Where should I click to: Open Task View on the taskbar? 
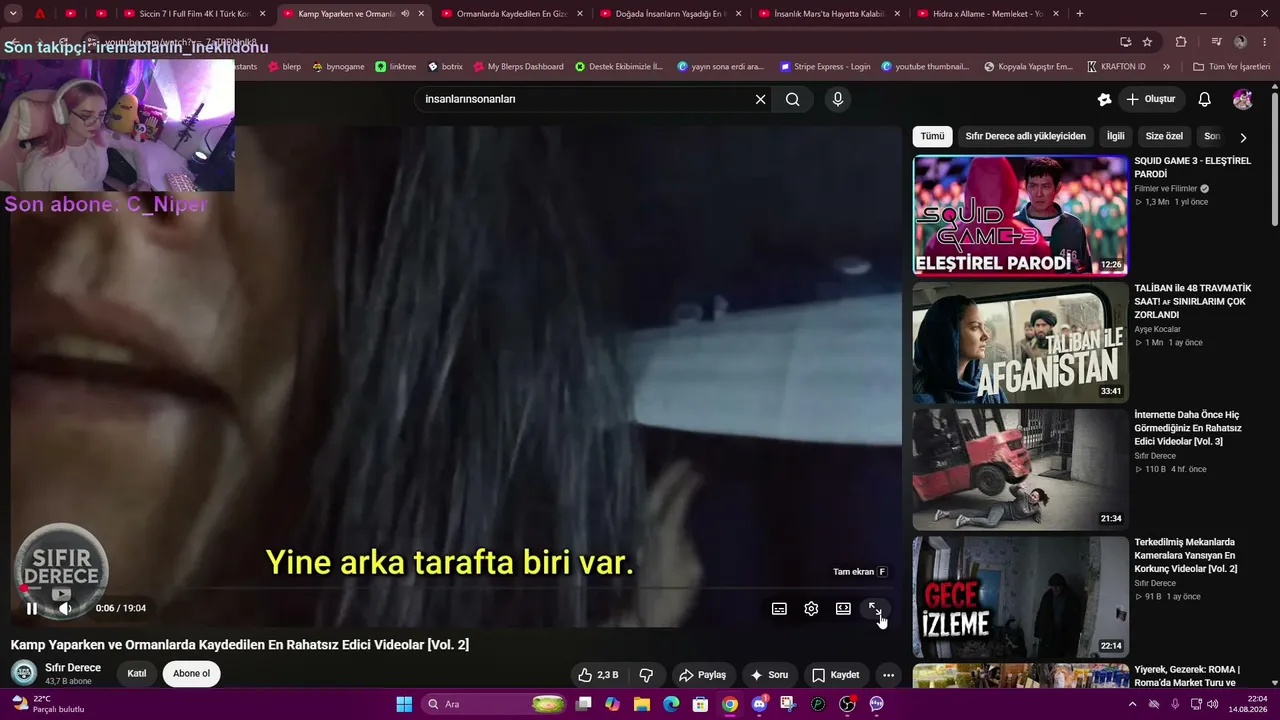click(x=584, y=704)
